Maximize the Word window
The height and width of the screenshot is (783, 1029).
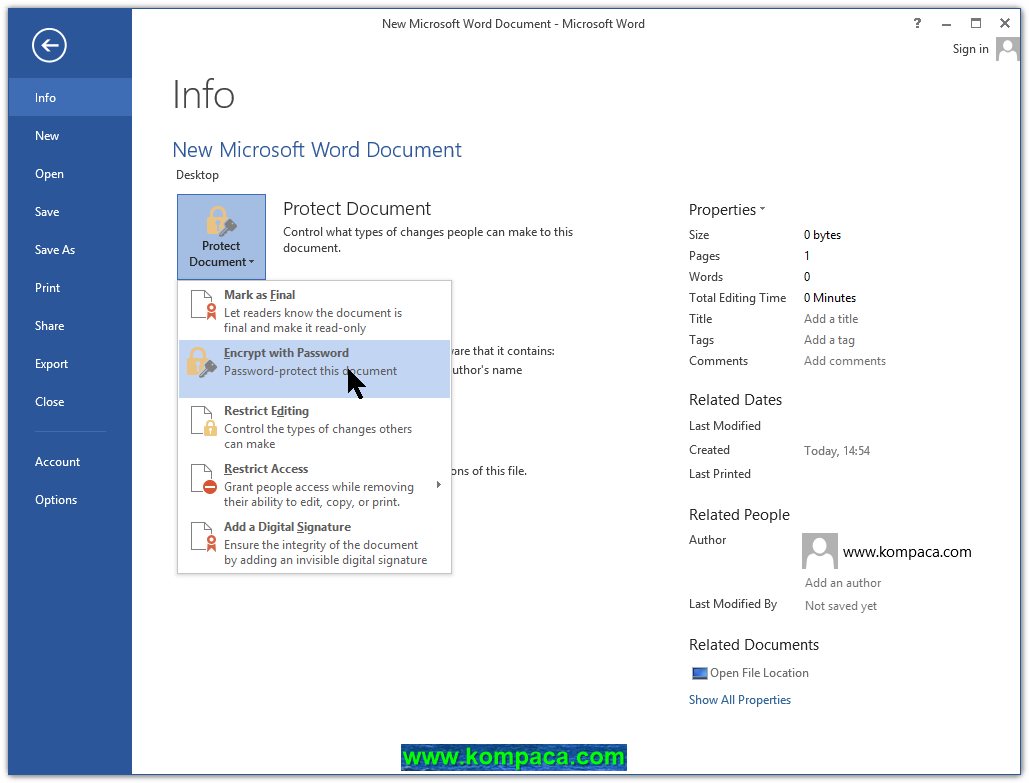(976, 23)
